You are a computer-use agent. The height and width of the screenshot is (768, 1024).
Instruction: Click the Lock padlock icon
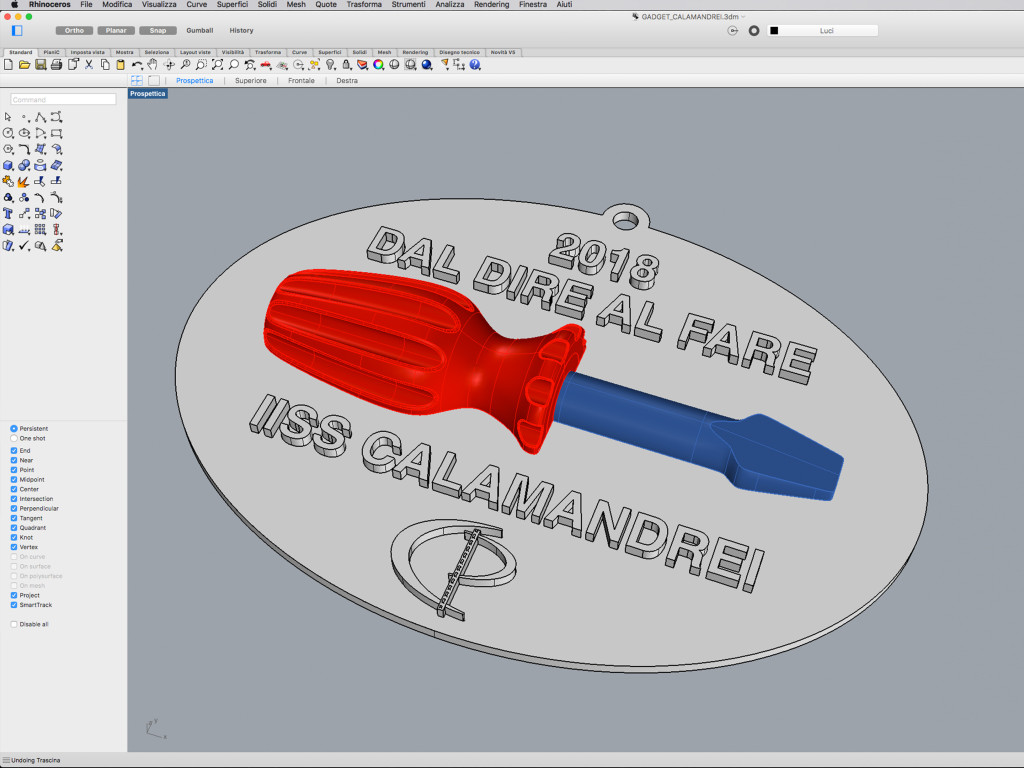coord(347,65)
